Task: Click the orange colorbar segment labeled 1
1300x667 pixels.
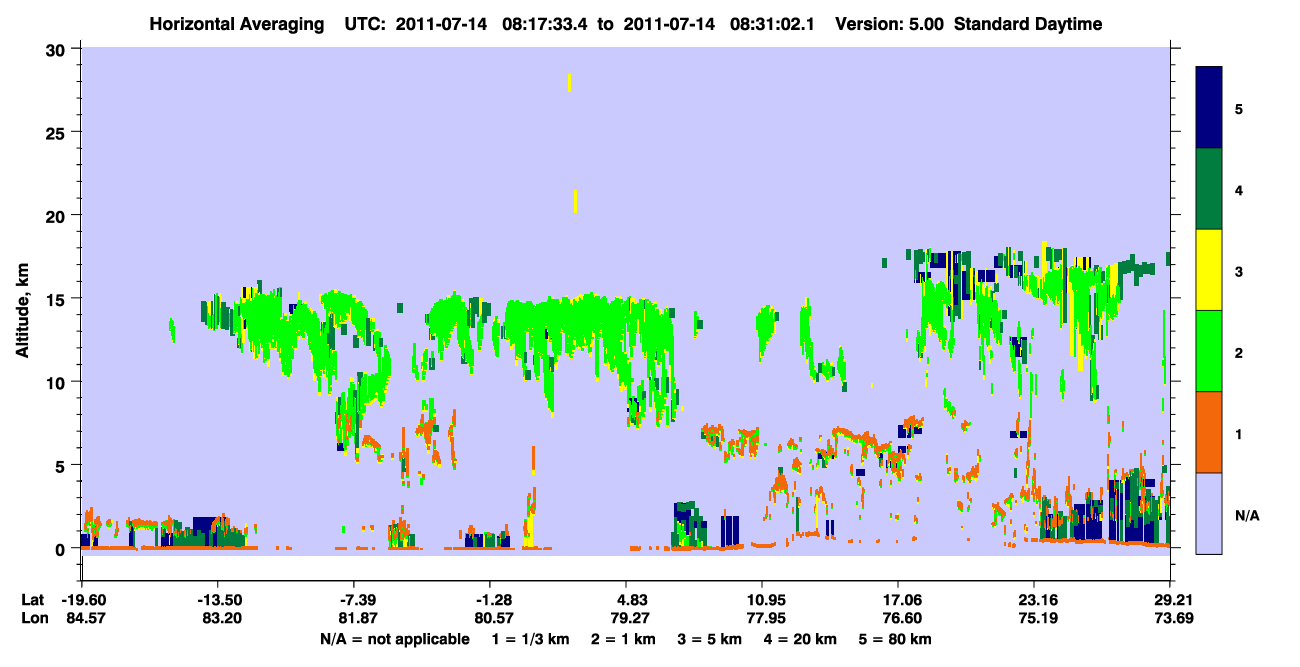Action: click(1209, 432)
